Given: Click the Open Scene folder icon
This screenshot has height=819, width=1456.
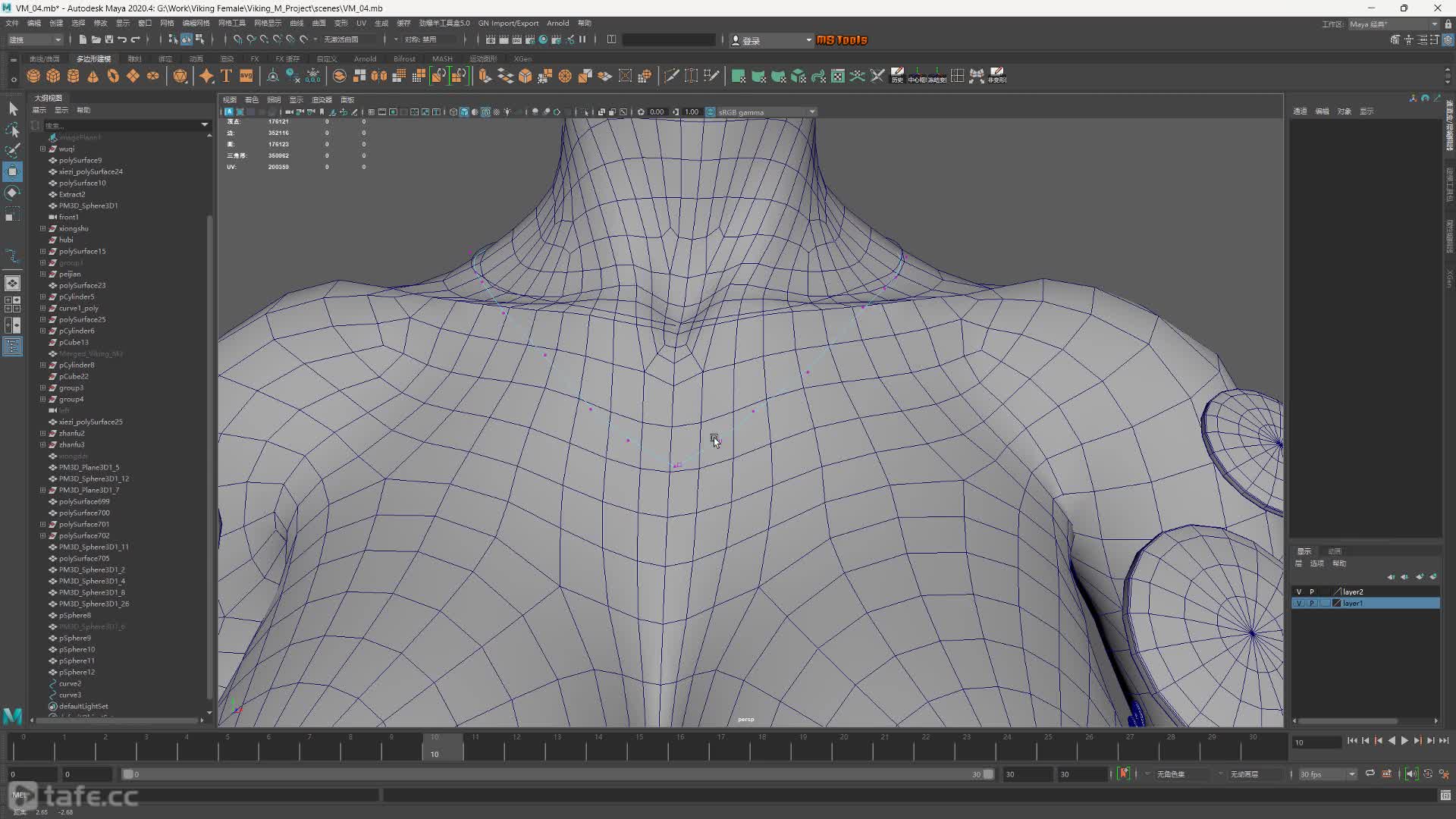Looking at the screenshot, I should [96, 39].
